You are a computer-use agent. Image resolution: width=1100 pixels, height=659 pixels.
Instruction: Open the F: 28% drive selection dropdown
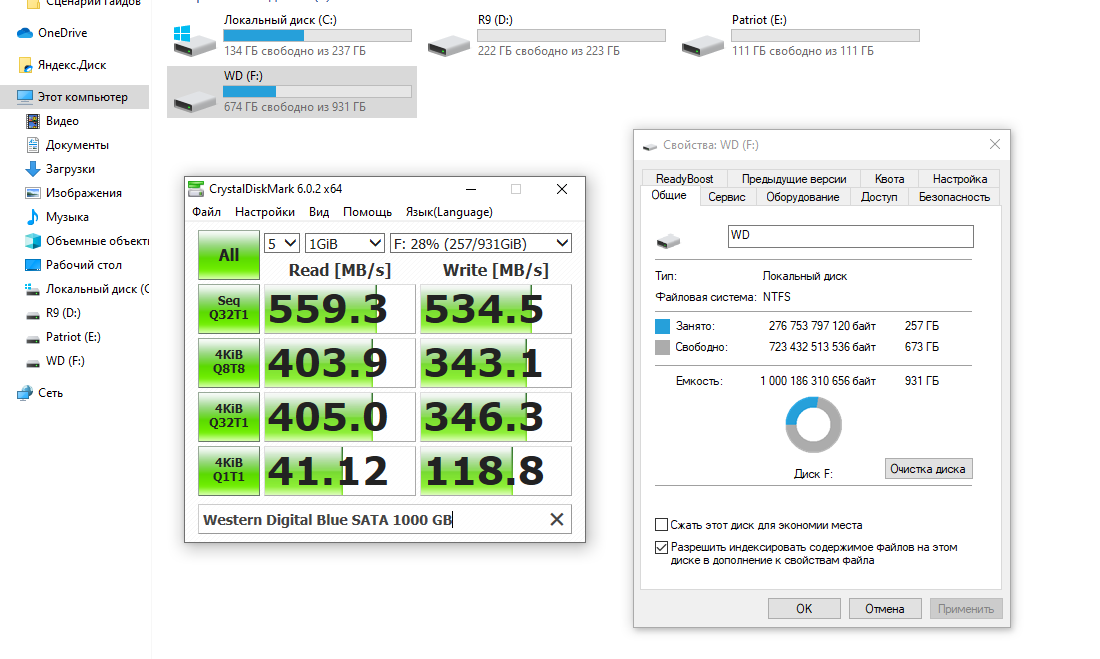pos(481,244)
